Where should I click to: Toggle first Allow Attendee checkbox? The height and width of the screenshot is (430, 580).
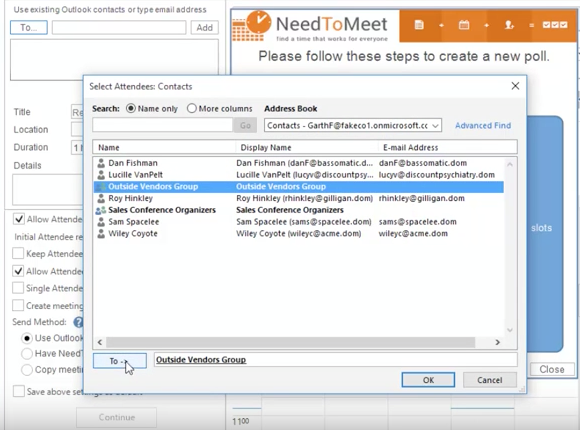(x=18, y=219)
